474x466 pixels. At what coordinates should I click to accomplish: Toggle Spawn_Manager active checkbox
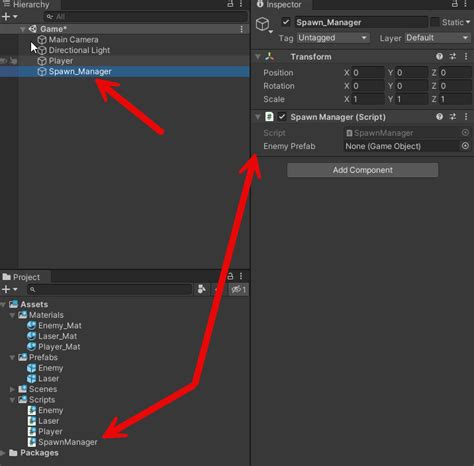coord(286,22)
